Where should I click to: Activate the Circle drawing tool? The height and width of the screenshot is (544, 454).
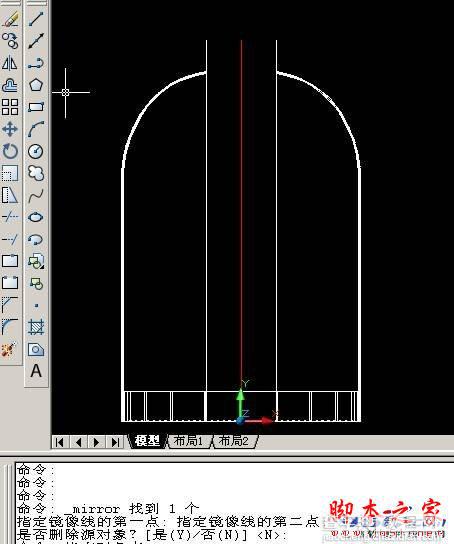36,151
